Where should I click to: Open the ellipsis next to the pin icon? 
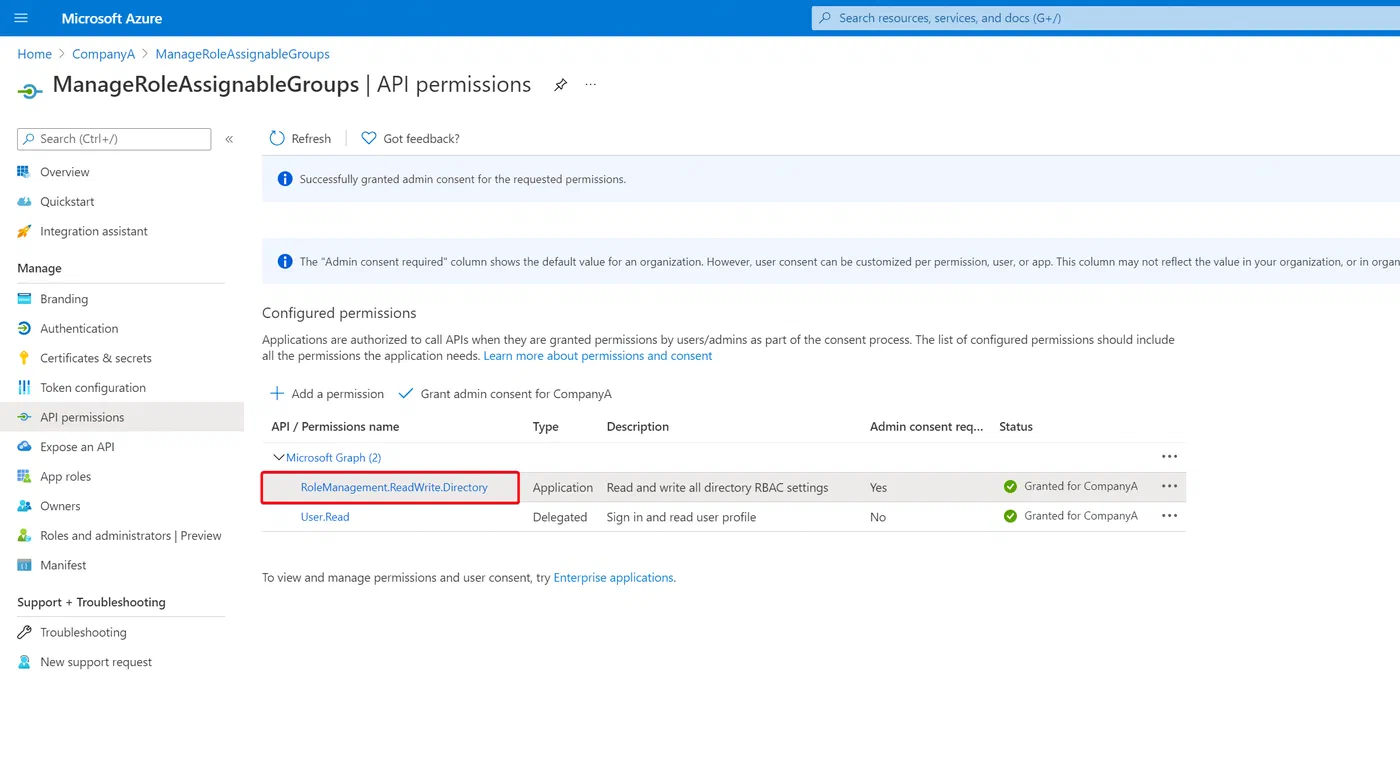click(591, 85)
